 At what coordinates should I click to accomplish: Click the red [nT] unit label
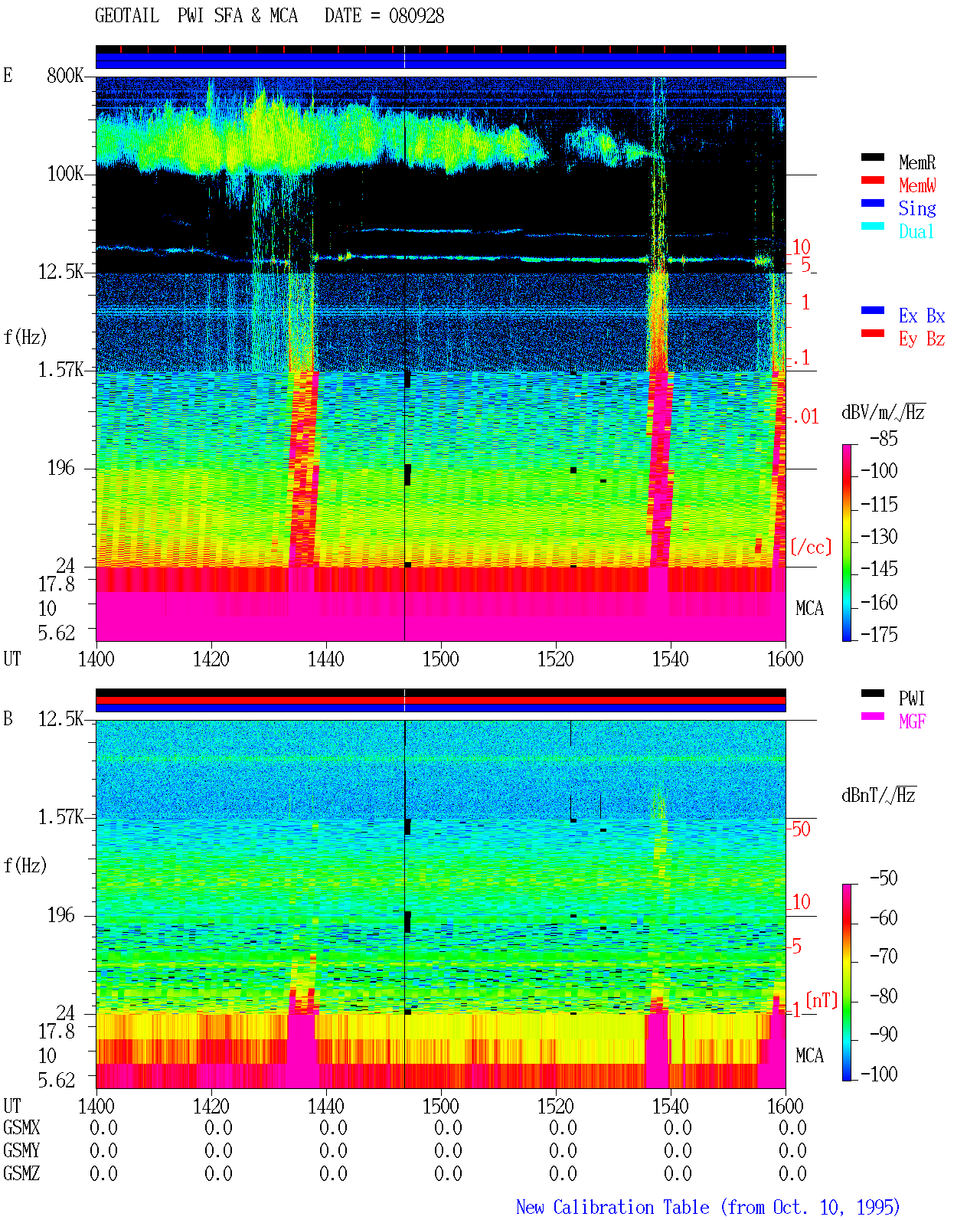(822, 1000)
